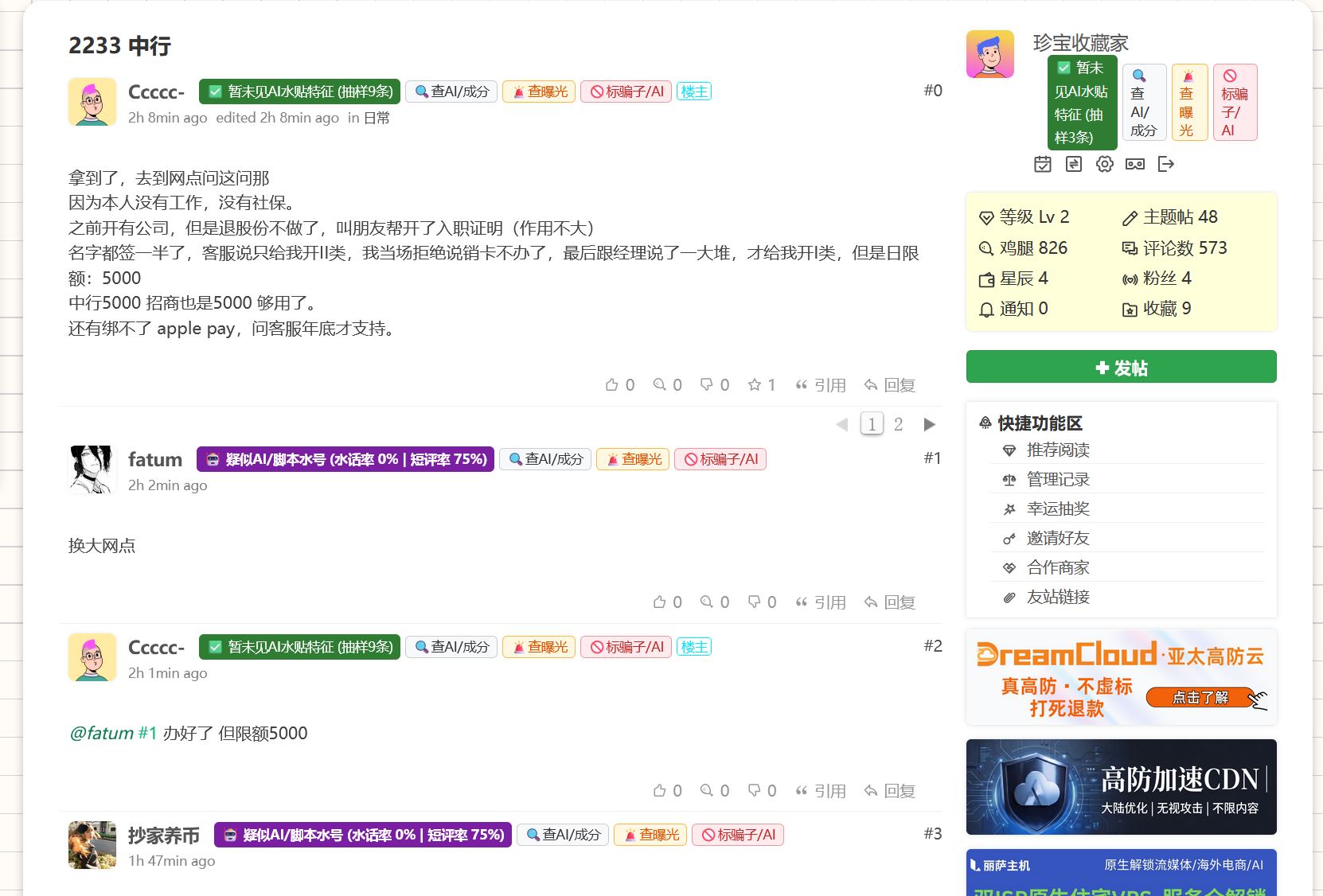Click 疑似AI/脚本水号 badge on 抄家养币
This screenshot has height=896, width=1323.
click(x=363, y=835)
